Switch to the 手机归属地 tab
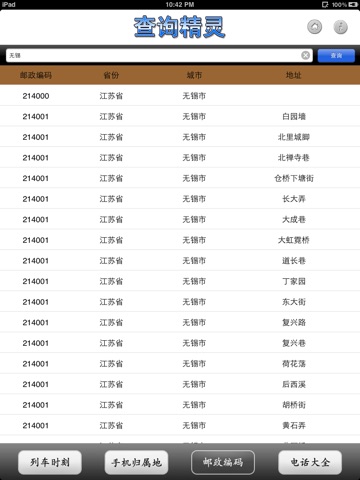 coord(136,462)
